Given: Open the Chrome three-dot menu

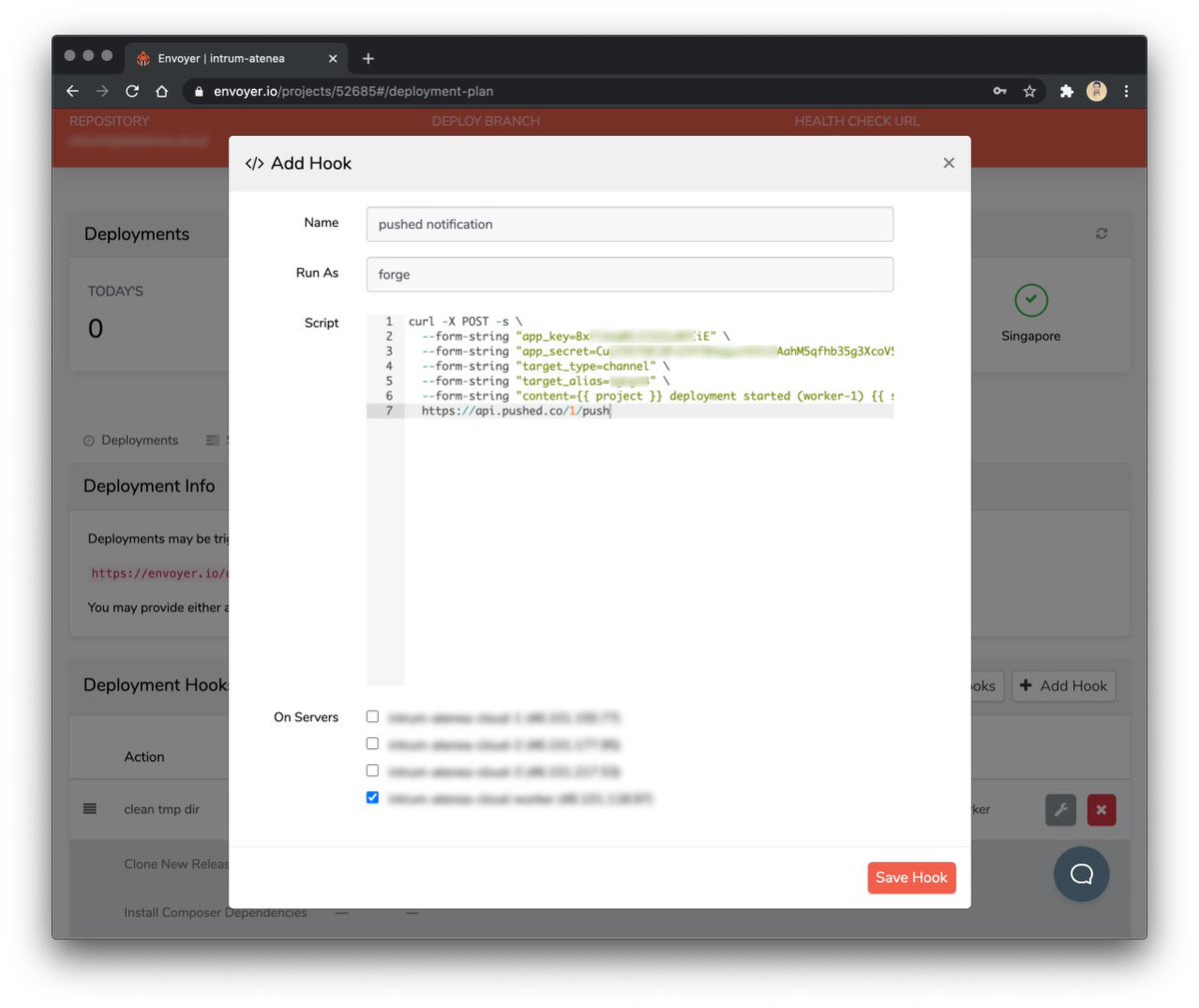Looking at the screenshot, I should (x=1126, y=91).
